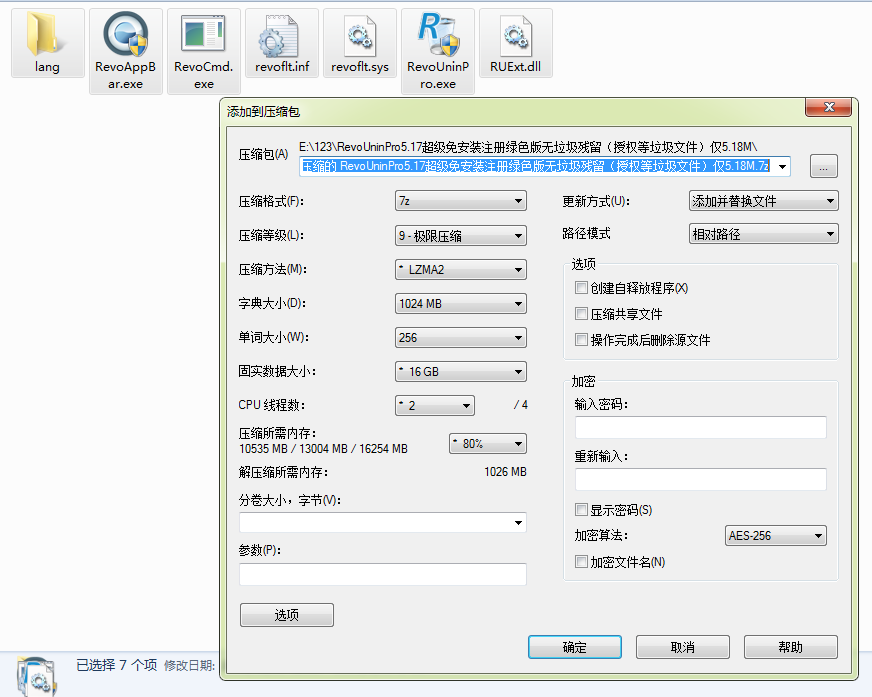Select the RUExt.dll file icon
This screenshot has height=697, width=872.
click(516, 36)
